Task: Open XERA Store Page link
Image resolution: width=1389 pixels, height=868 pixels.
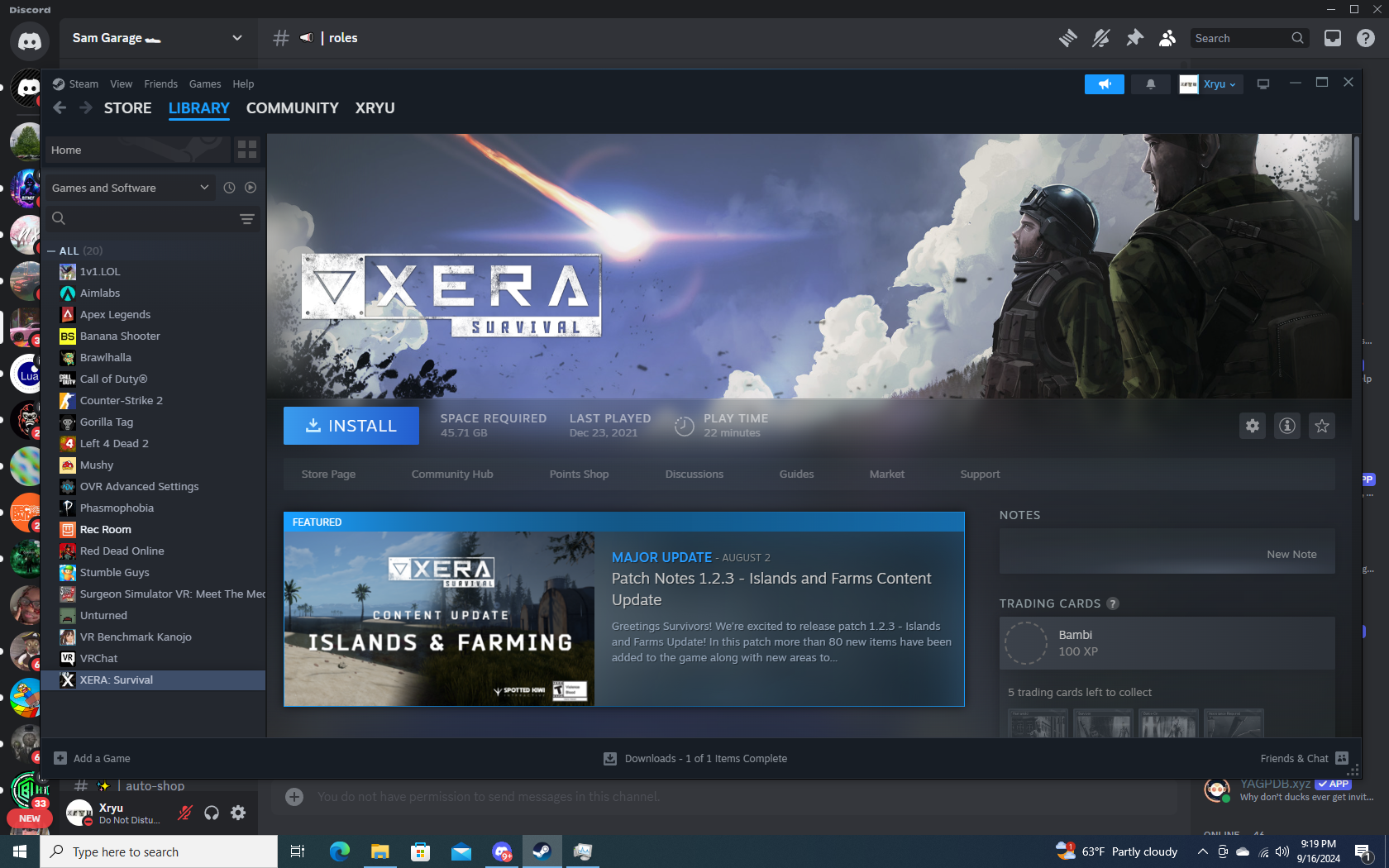Action: pos(328,475)
